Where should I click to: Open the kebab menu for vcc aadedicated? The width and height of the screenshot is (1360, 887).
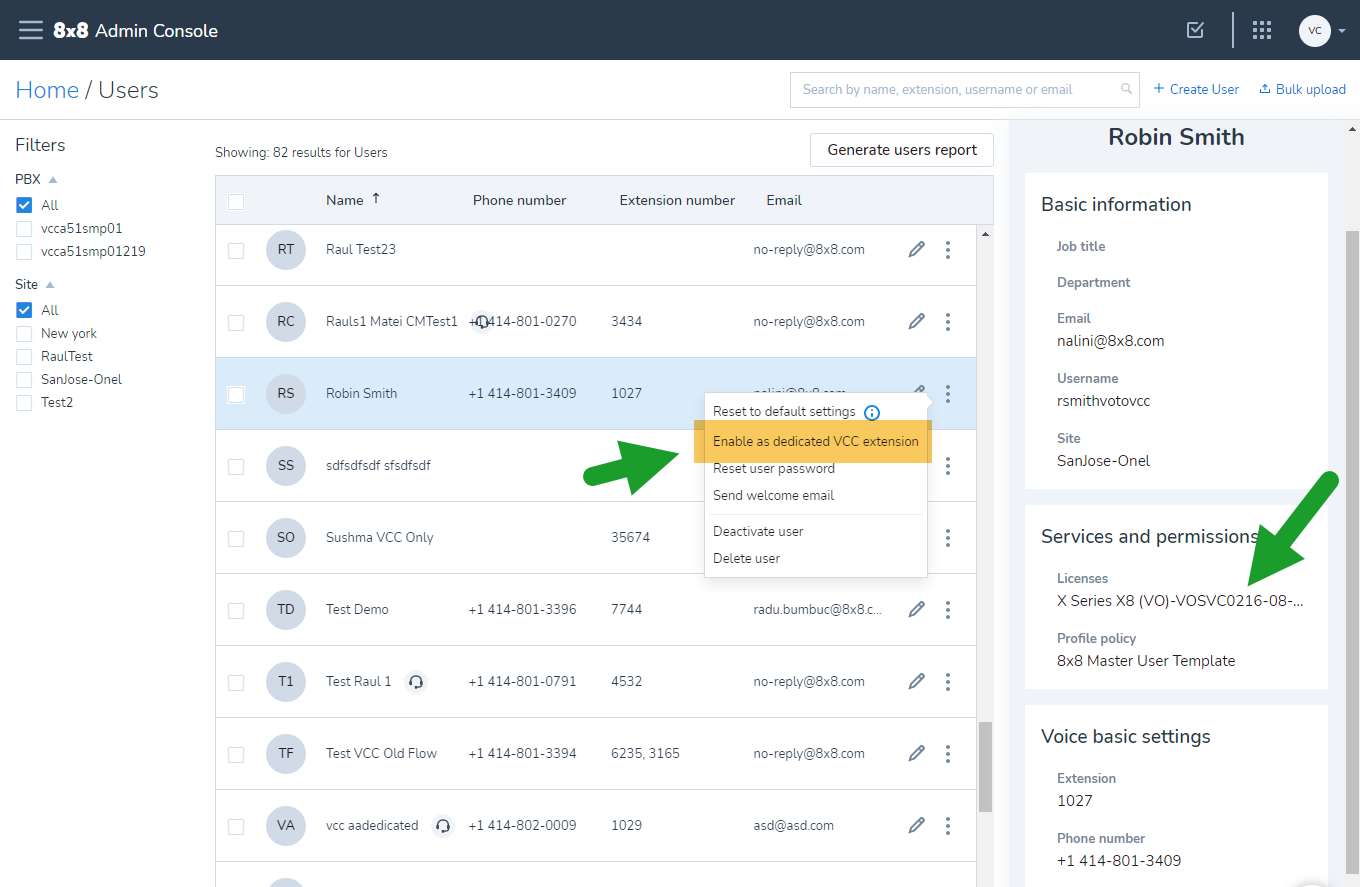pyautogui.click(x=948, y=825)
